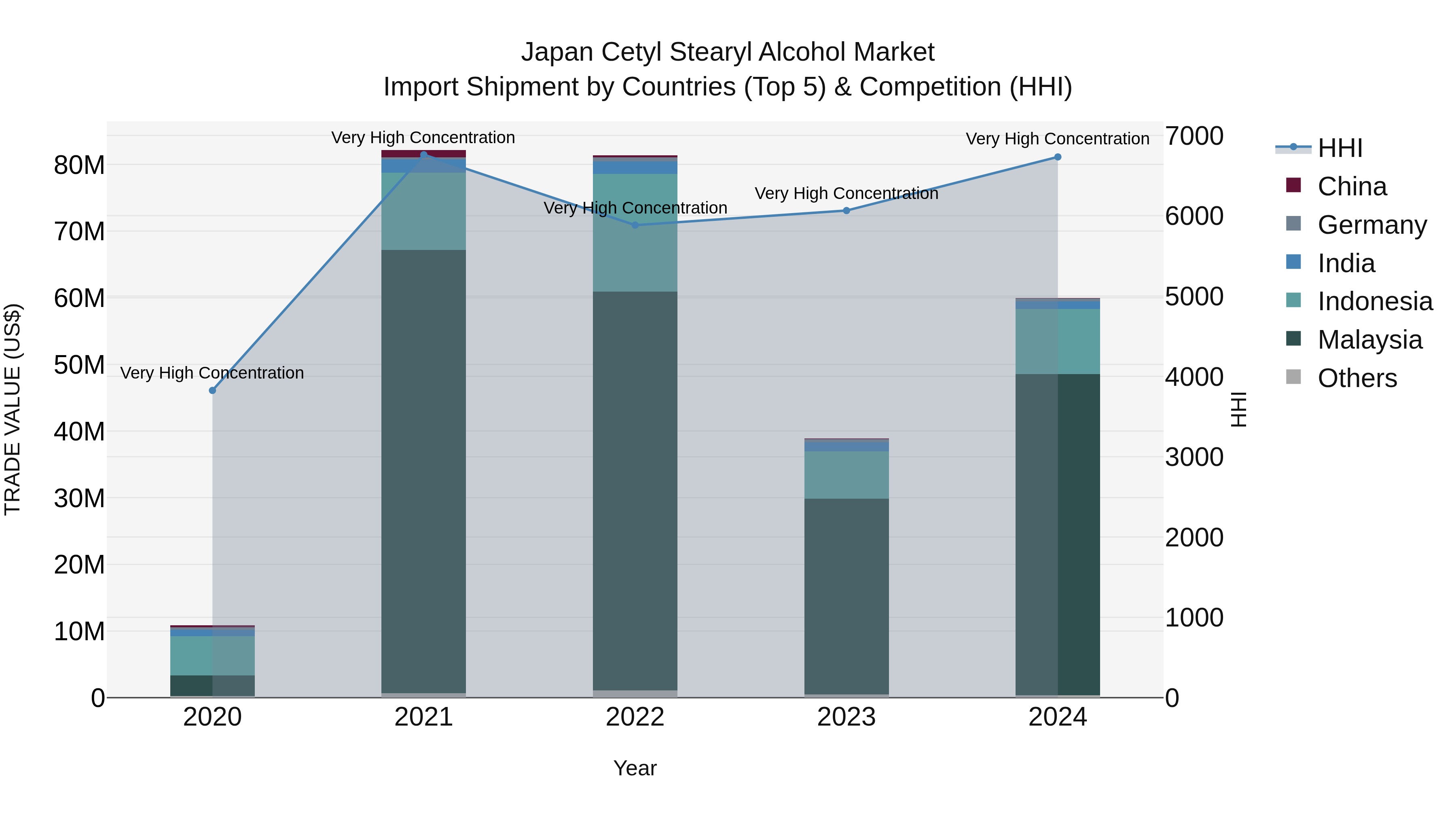Click the 2020 HHI data point marker

point(212,391)
